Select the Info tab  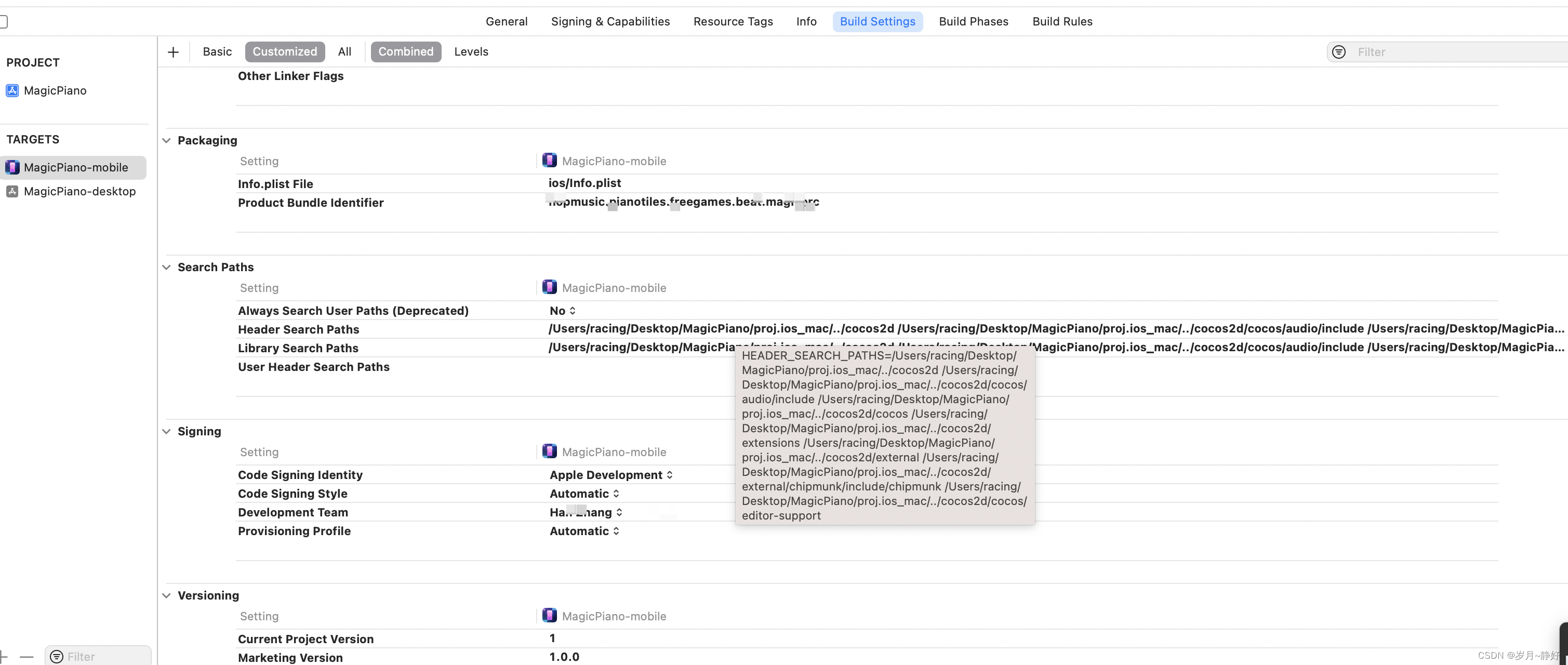[x=806, y=21]
